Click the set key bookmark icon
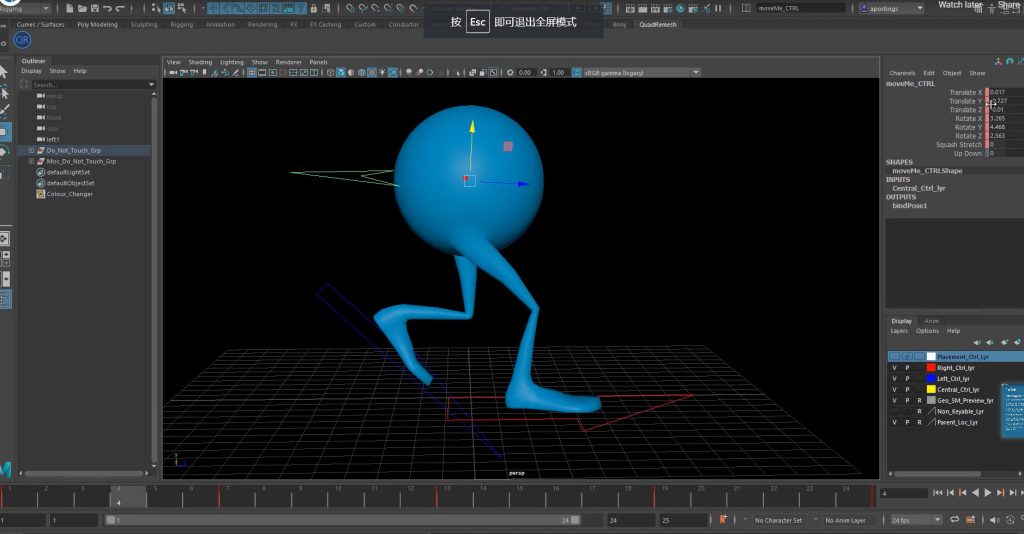The height and width of the screenshot is (534, 1024). pyautogui.click(x=722, y=520)
